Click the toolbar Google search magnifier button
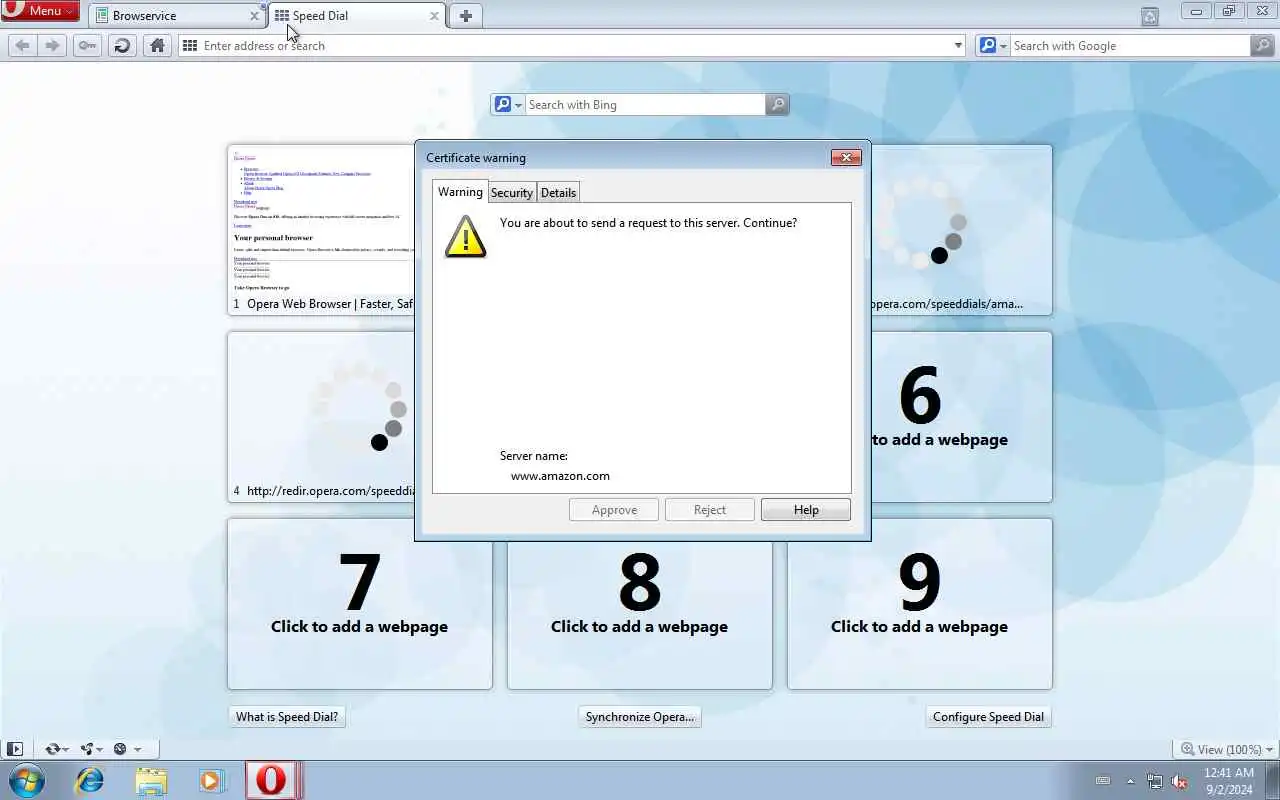 coord(1262,45)
